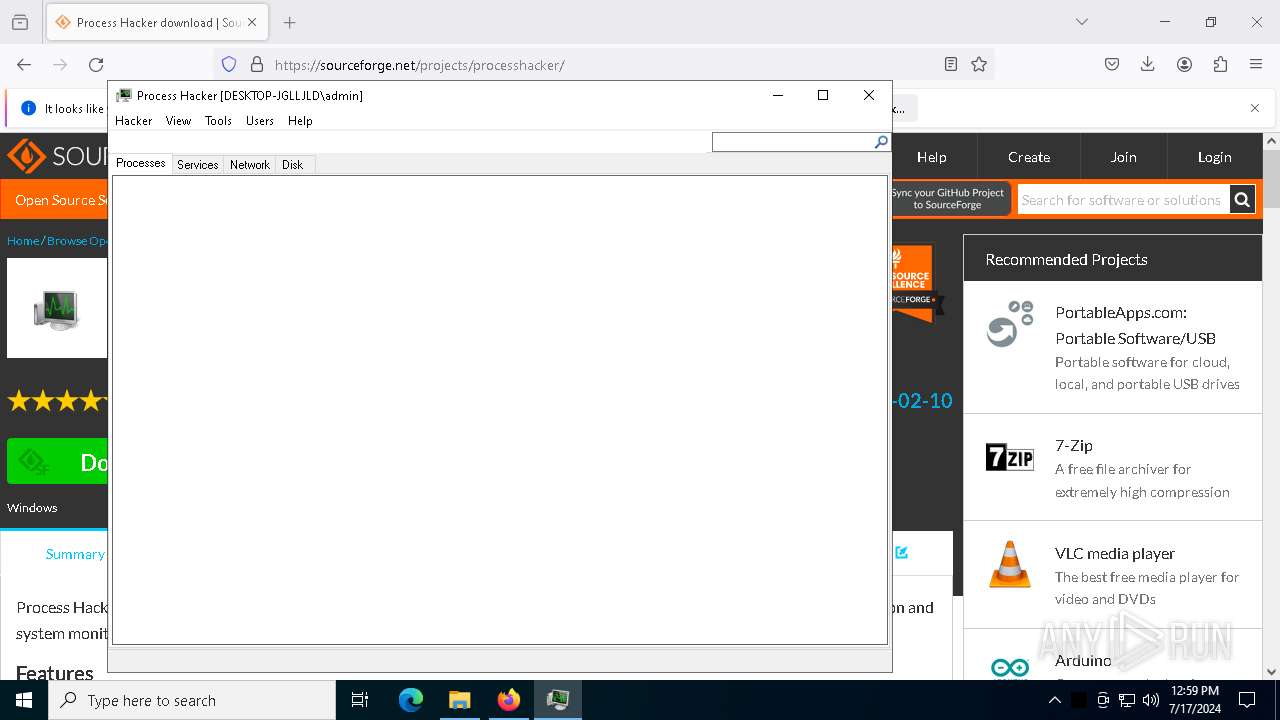Click the SourceForge Login link
This screenshot has width=1280, height=720.
click(x=1214, y=157)
